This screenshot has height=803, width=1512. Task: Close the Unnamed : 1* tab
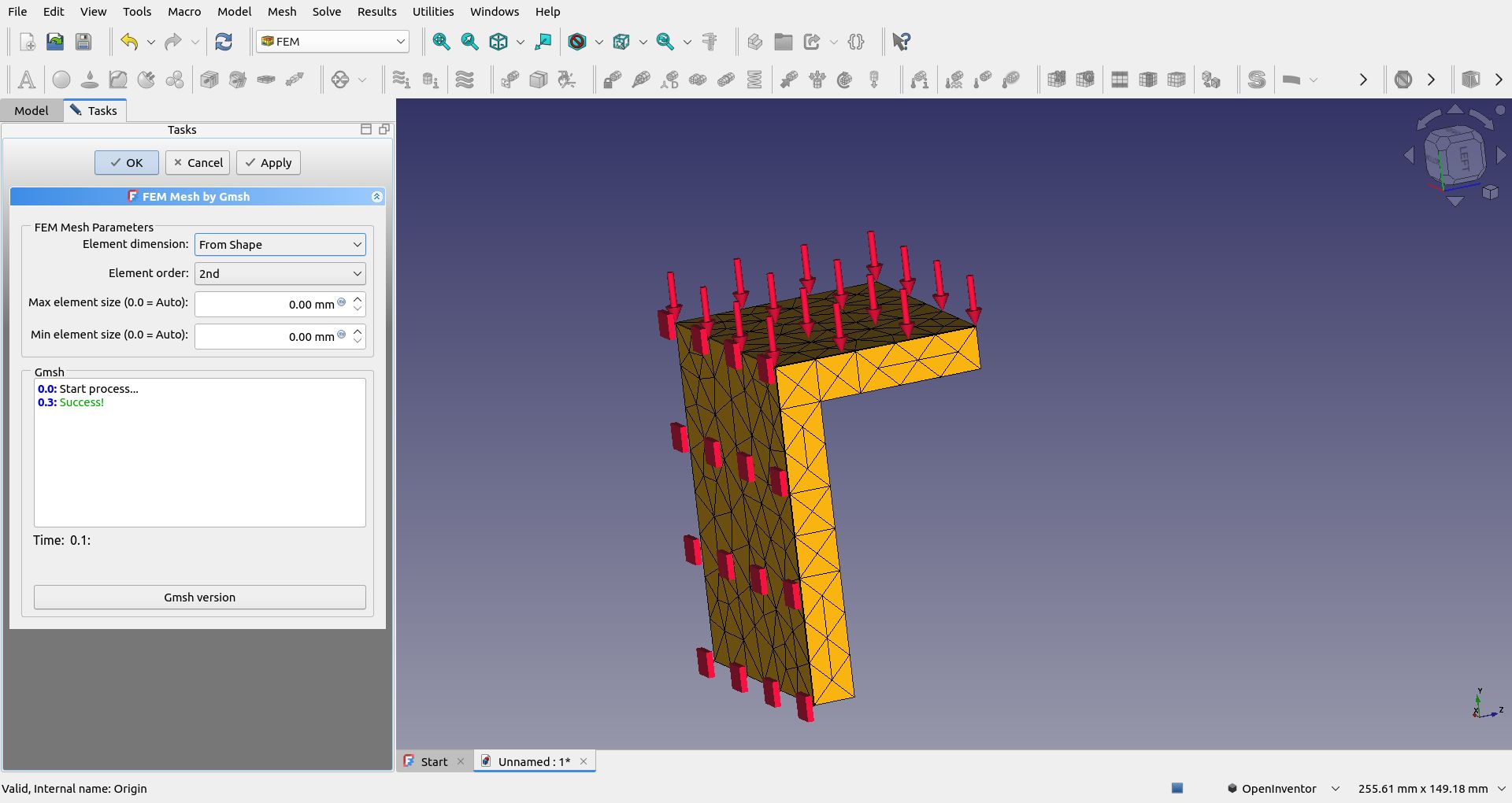[584, 761]
